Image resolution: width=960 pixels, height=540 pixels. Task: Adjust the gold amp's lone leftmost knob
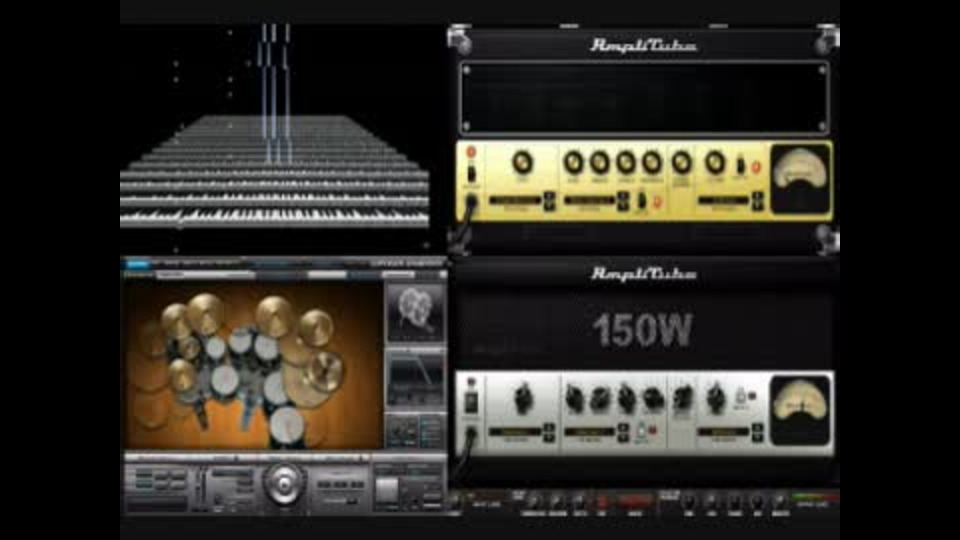(x=522, y=163)
